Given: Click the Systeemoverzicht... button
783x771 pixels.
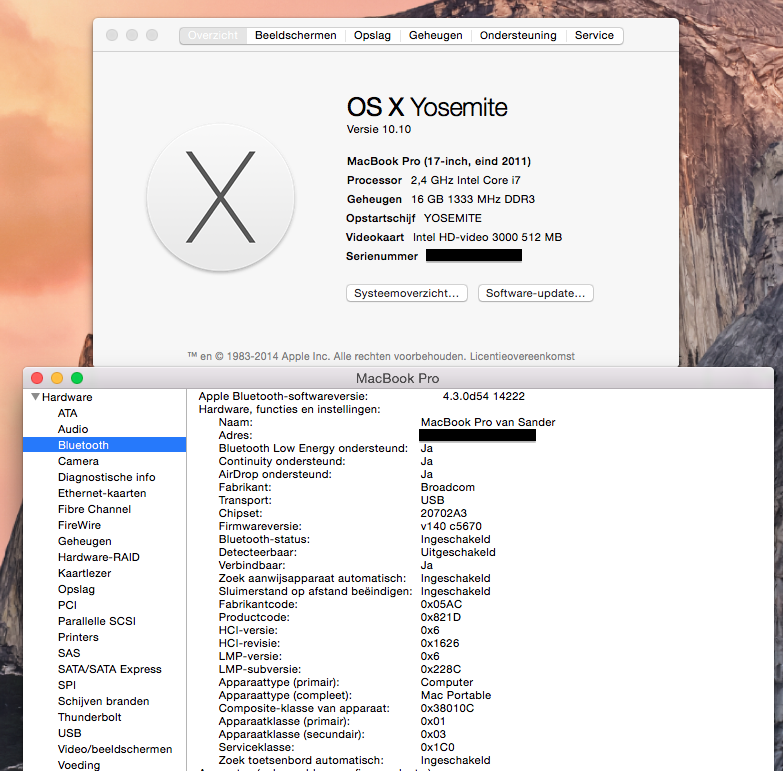Looking at the screenshot, I should click(x=406, y=293).
